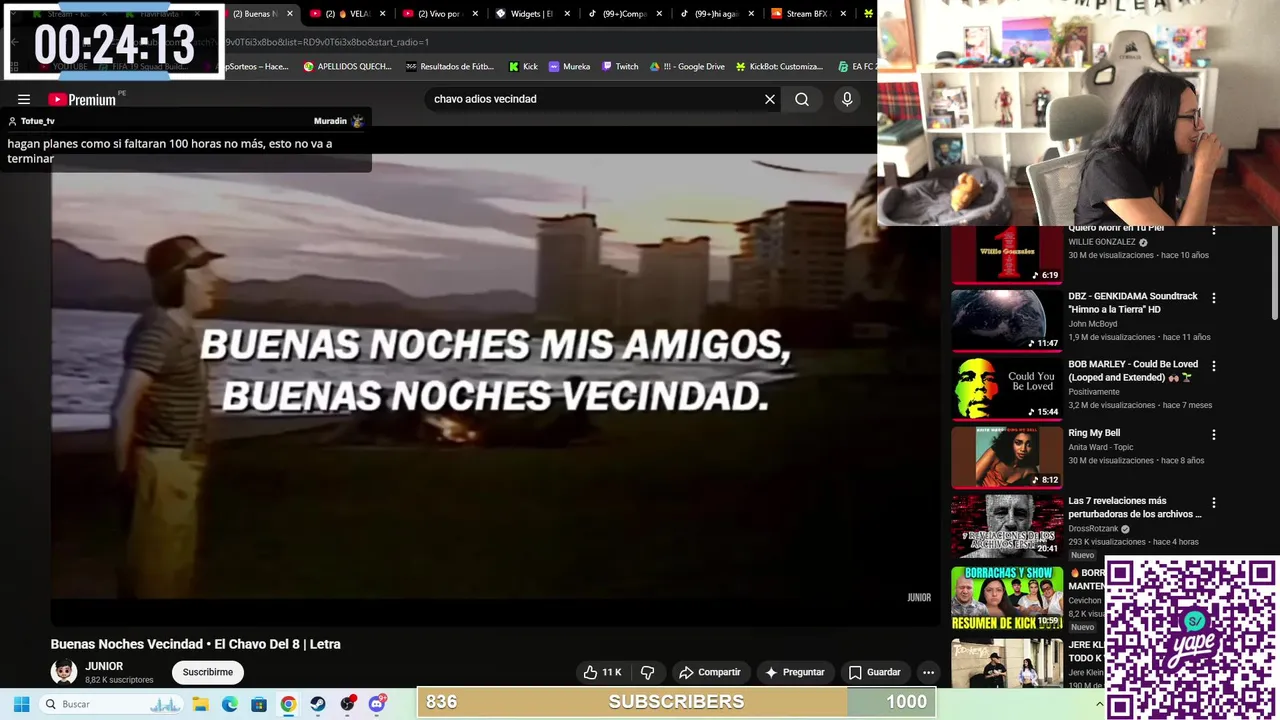Click the sidebar vertical scrollbar
The image size is (1280, 720).
1275,272
